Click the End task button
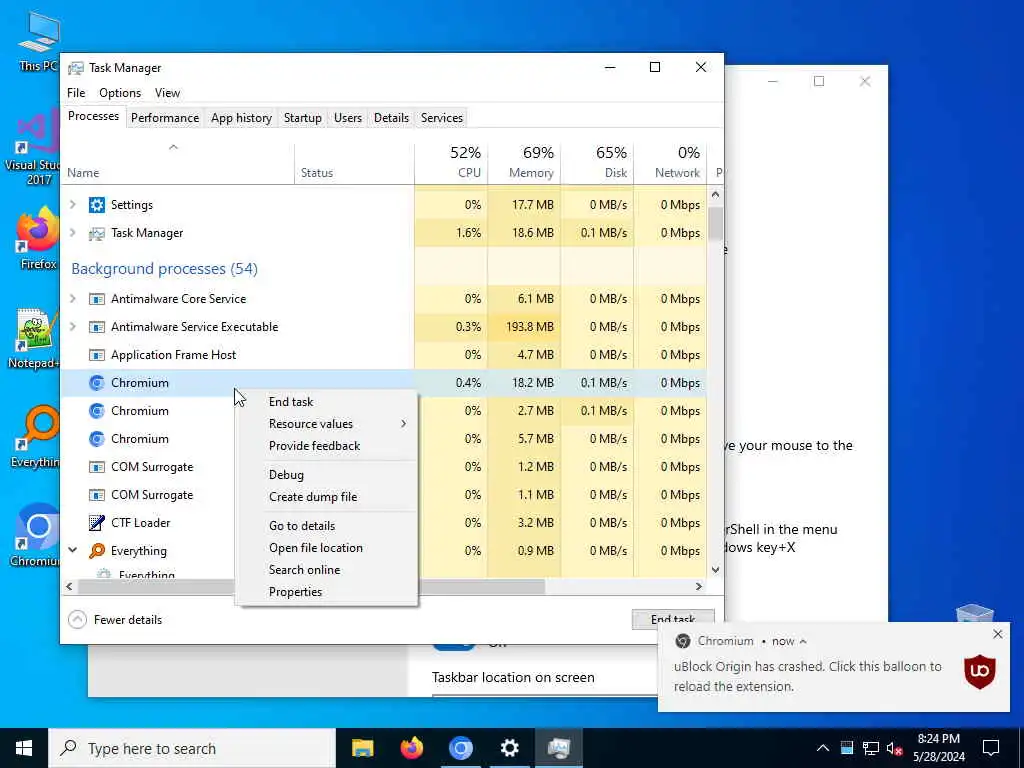The height and width of the screenshot is (768, 1024). coord(673,620)
